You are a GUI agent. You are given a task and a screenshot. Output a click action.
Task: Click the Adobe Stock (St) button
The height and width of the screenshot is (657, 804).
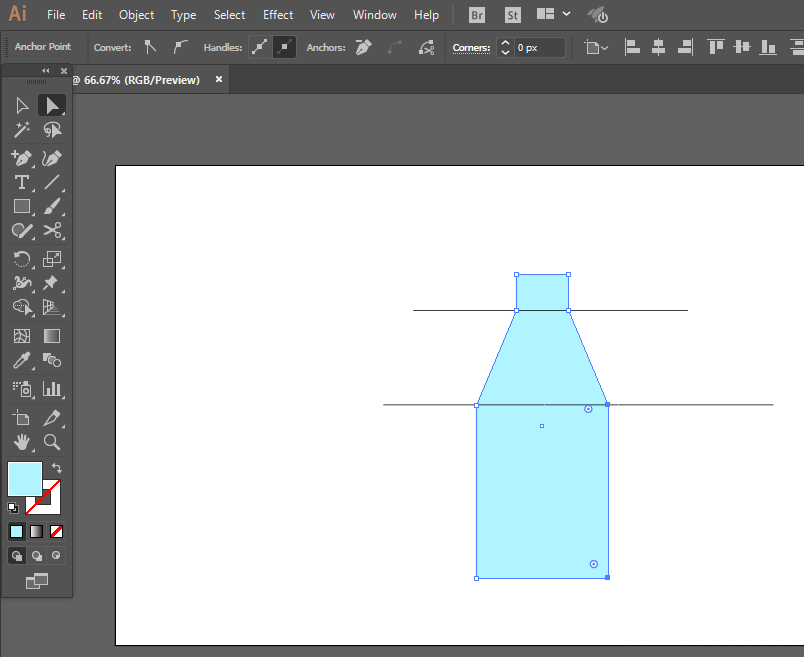click(x=512, y=15)
